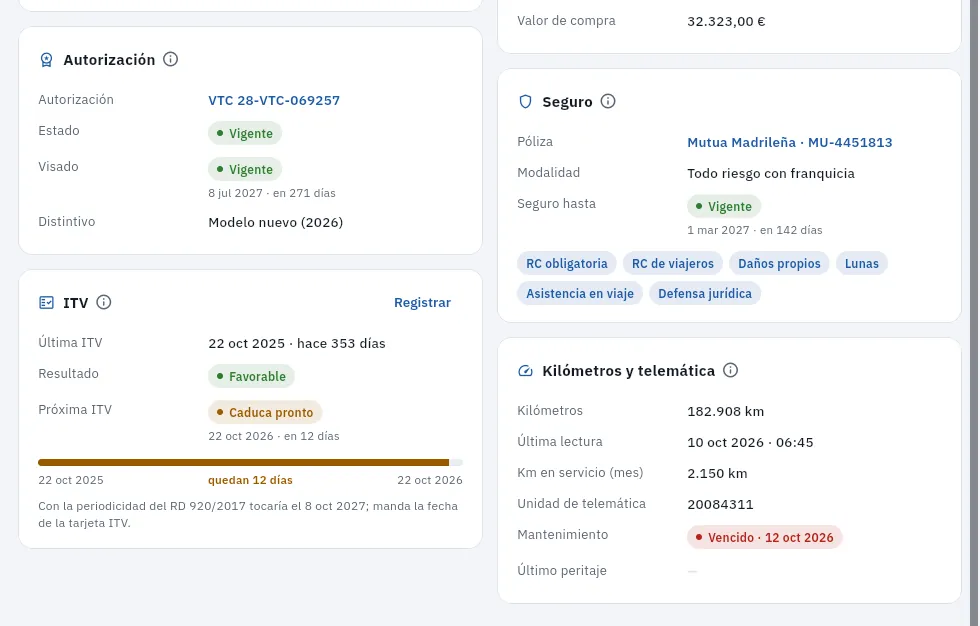Open the Mutua Madrileña MU-4451813 policy
The width and height of the screenshot is (980, 626).
click(x=789, y=142)
